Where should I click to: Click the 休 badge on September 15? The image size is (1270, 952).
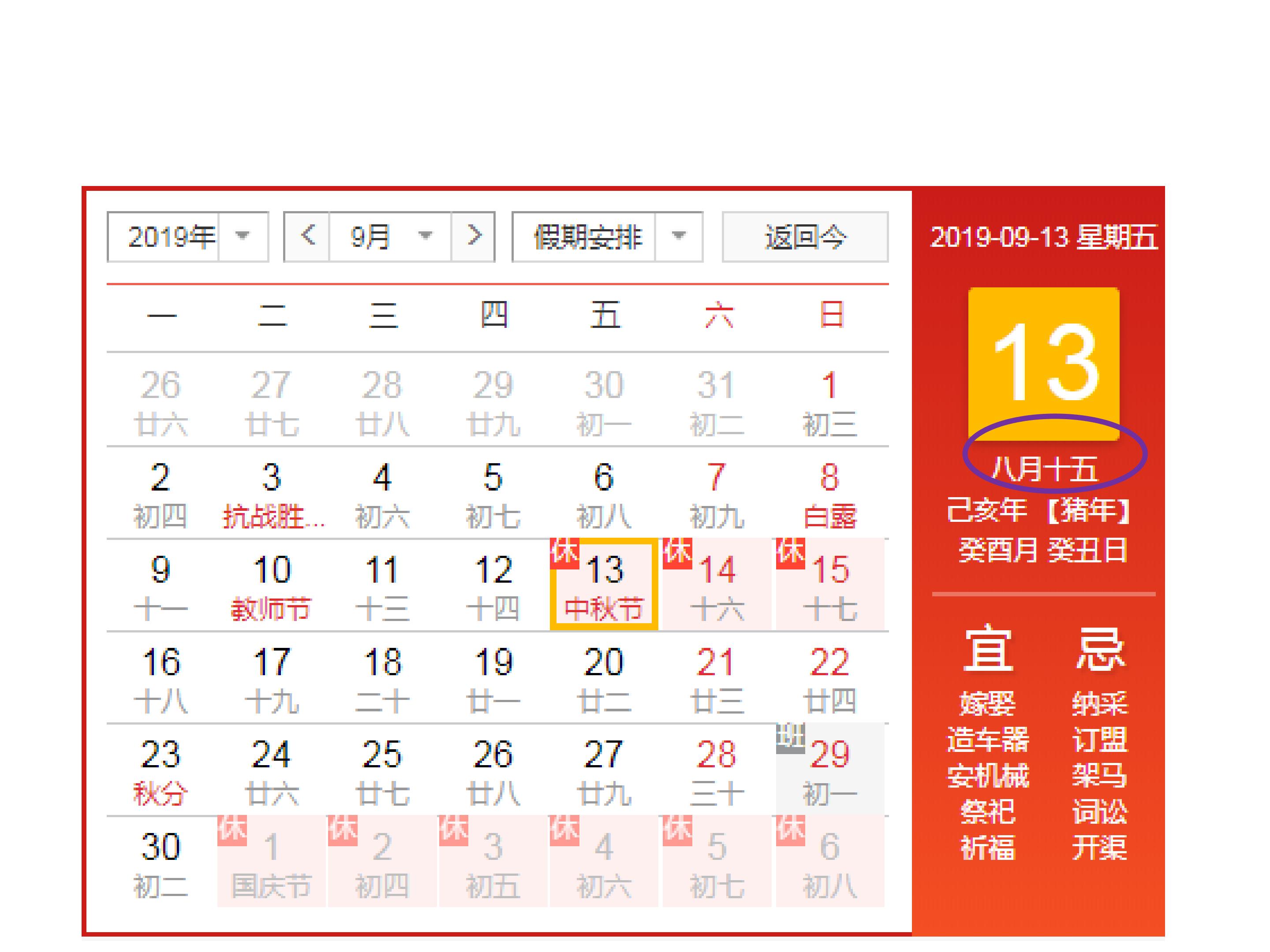click(x=791, y=553)
